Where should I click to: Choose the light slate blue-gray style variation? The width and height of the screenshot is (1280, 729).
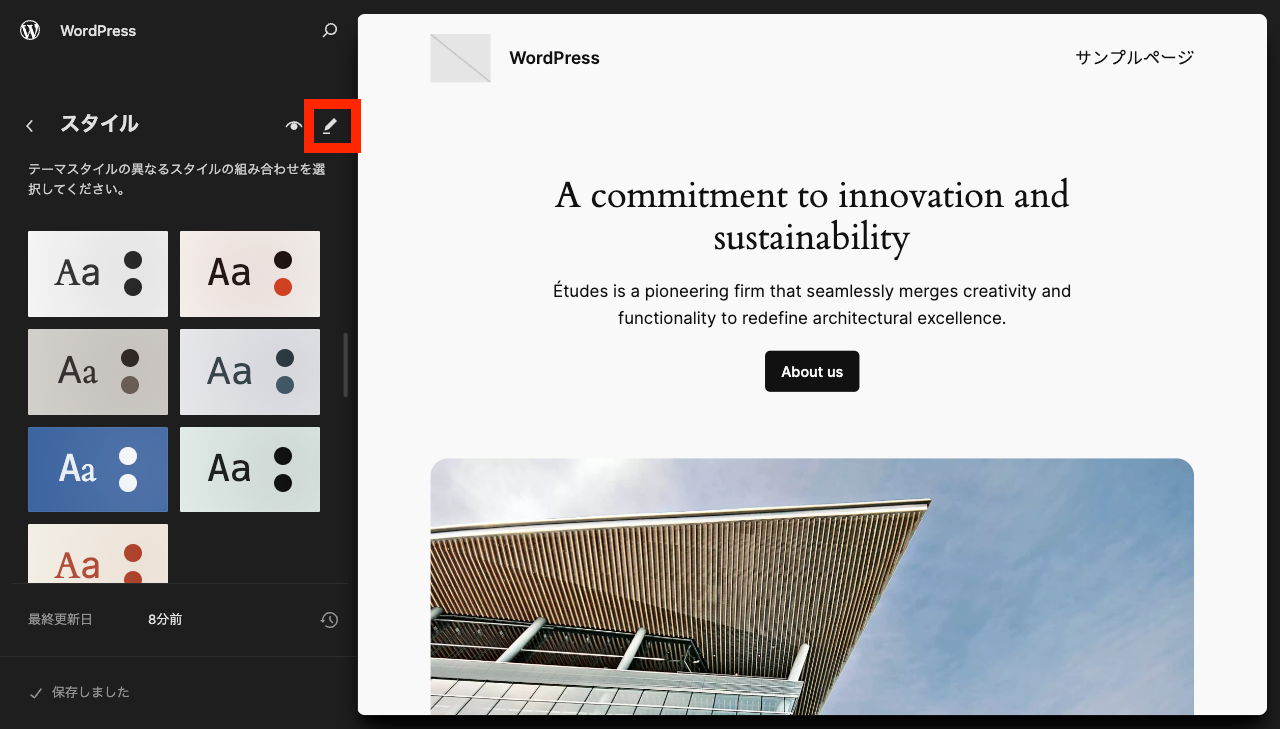(250, 372)
